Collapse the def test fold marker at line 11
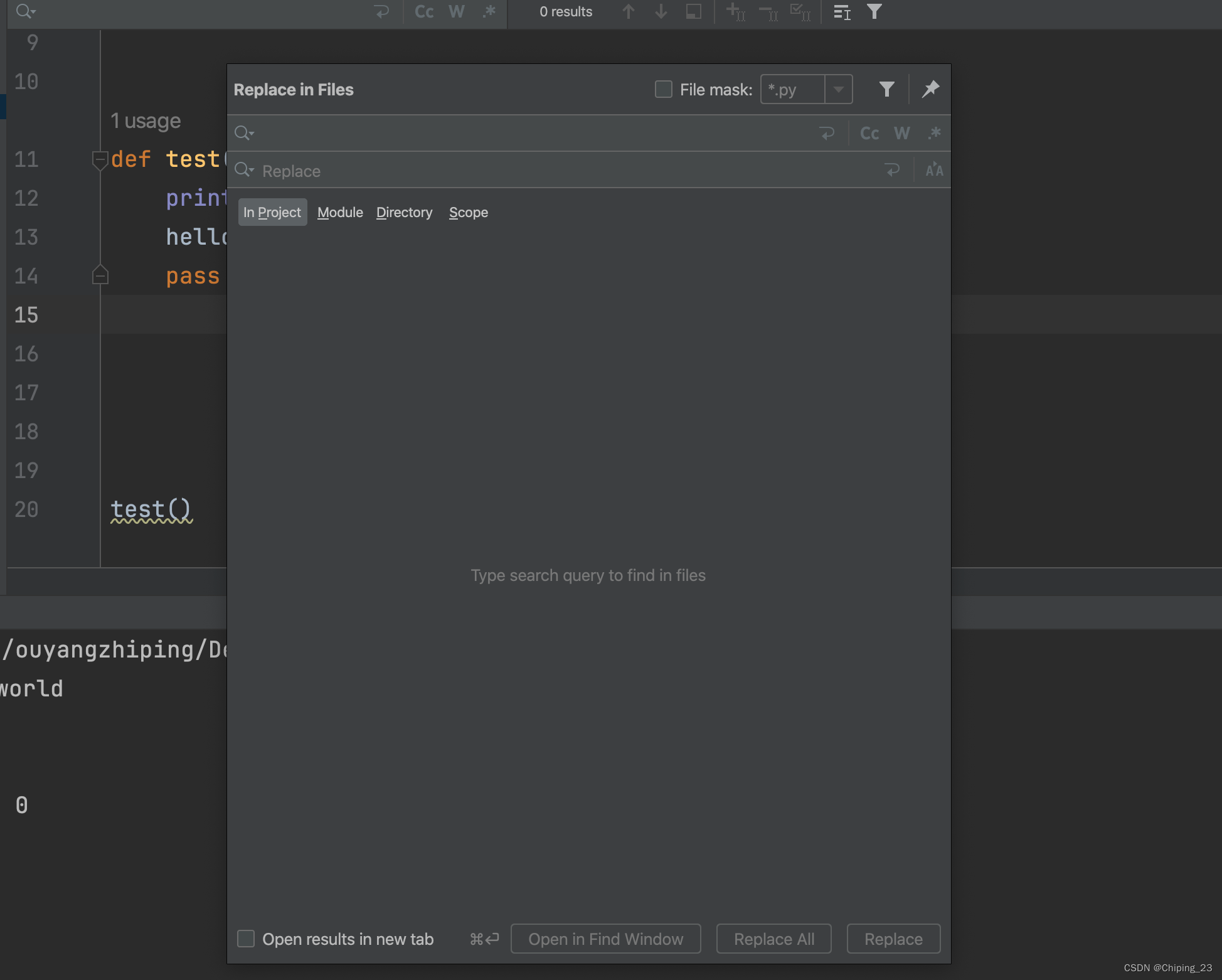 (x=100, y=159)
